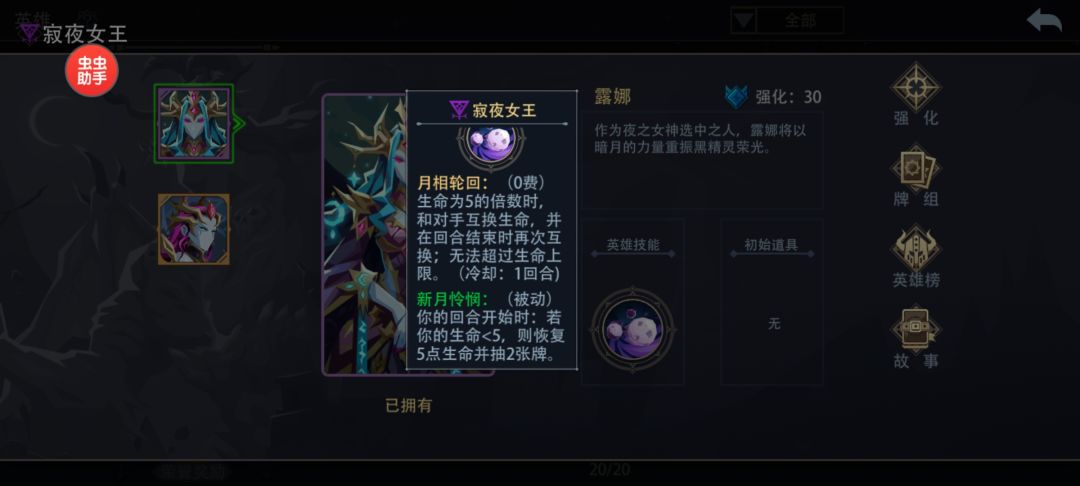1080x486 pixels.
Task: Select the green-framed Luna hero portrait
Action: (x=194, y=124)
